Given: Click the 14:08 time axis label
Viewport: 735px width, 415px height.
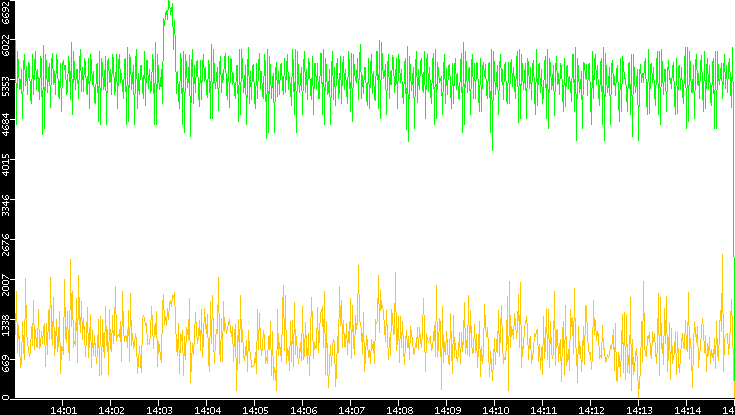Looking at the screenshot, I should pos(398,410).
